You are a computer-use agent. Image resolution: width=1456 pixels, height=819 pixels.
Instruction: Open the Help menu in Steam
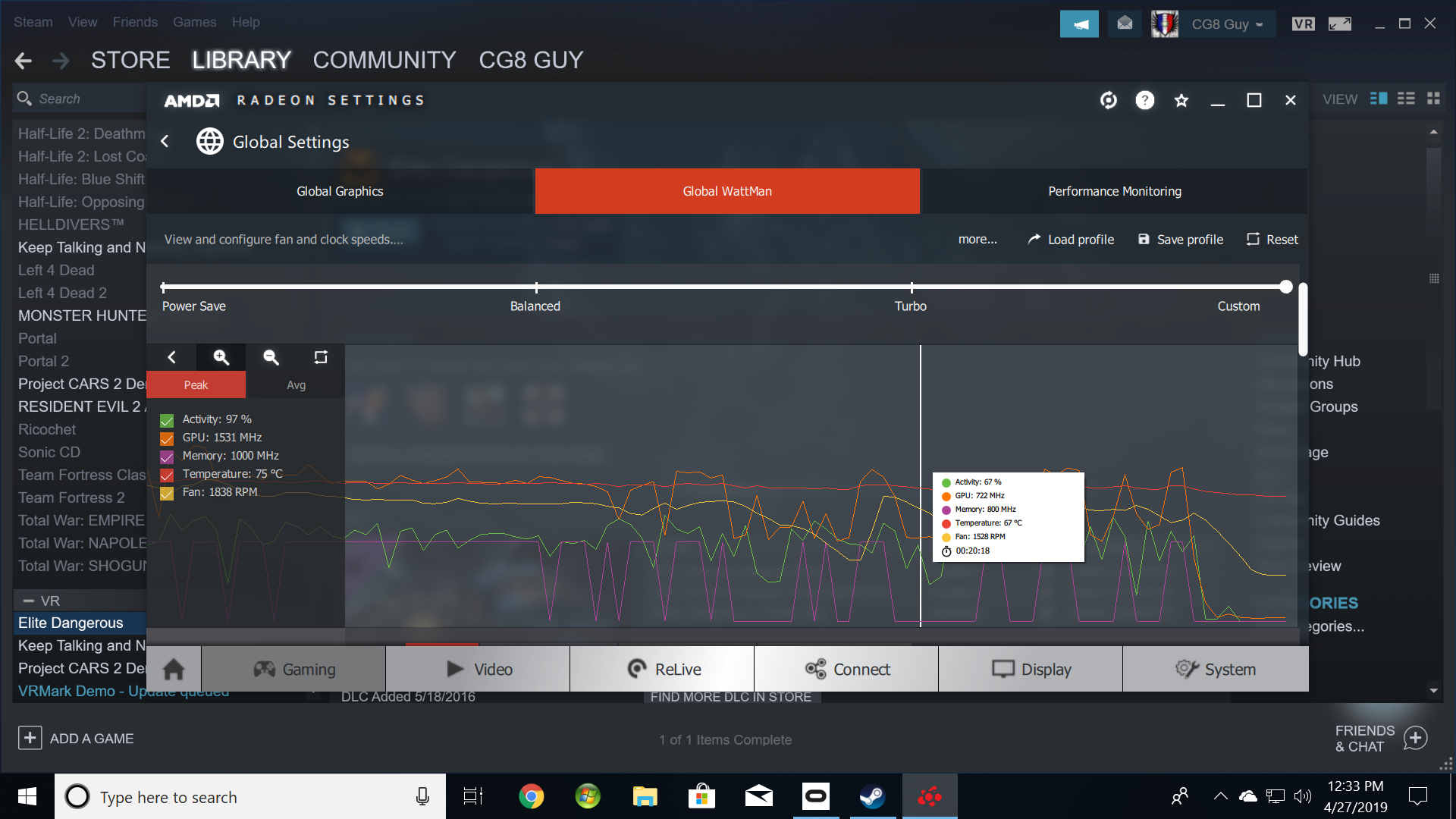(x=246, y=22)
